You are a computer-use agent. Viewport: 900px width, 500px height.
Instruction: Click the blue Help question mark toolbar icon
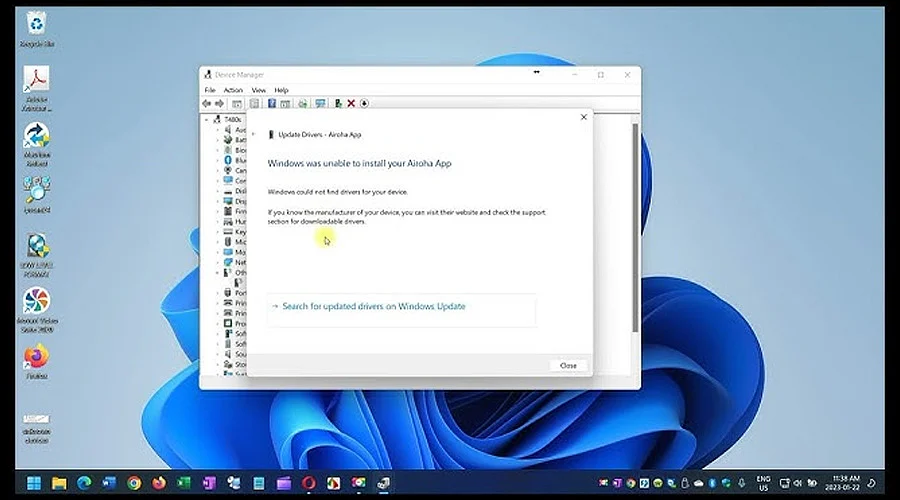[271, 103]
